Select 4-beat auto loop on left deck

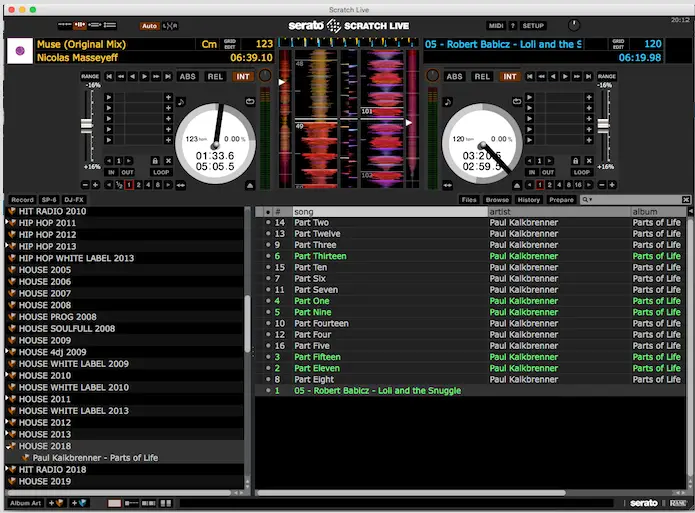tap(148, 185)
